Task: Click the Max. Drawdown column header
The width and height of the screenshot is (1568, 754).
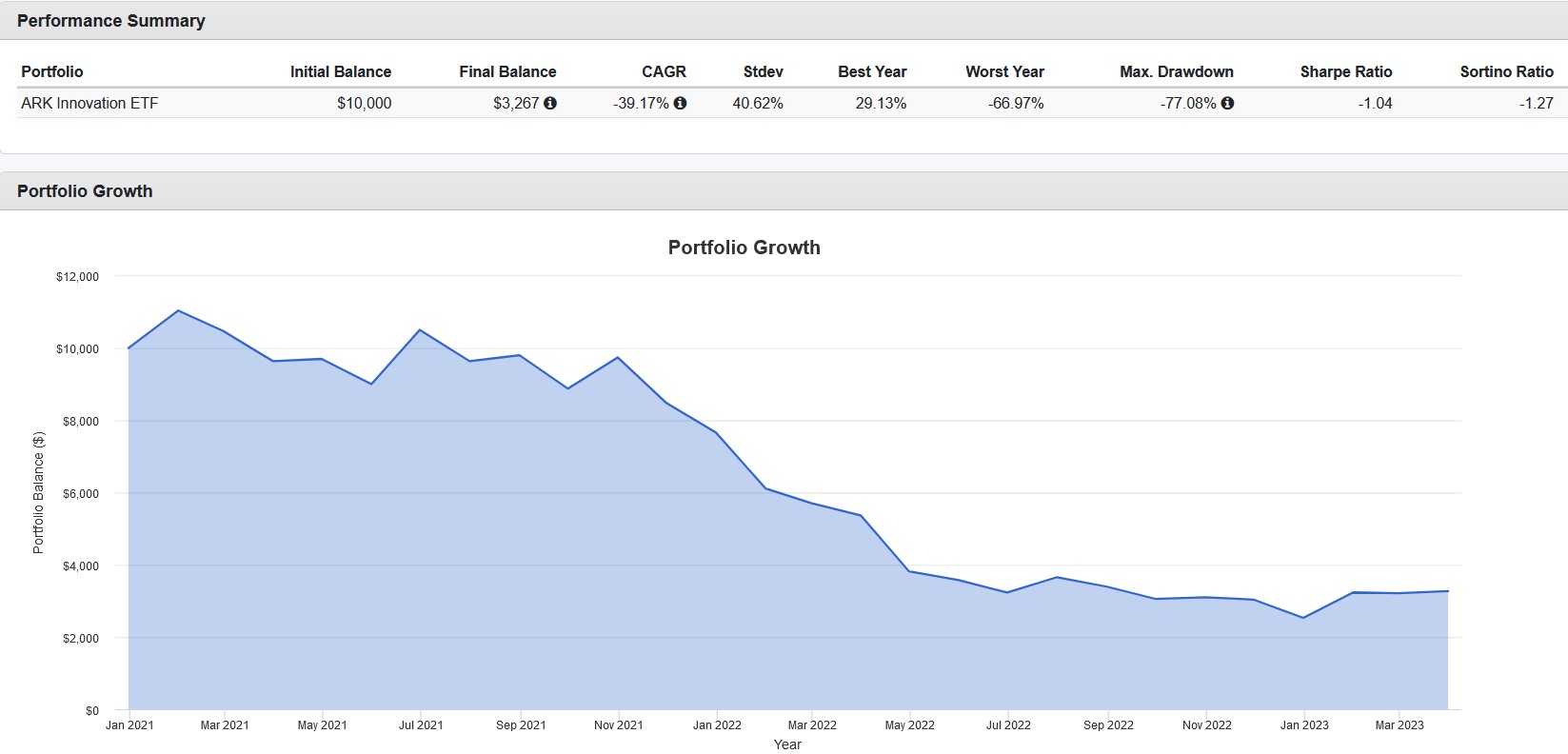Action: 1177,71
